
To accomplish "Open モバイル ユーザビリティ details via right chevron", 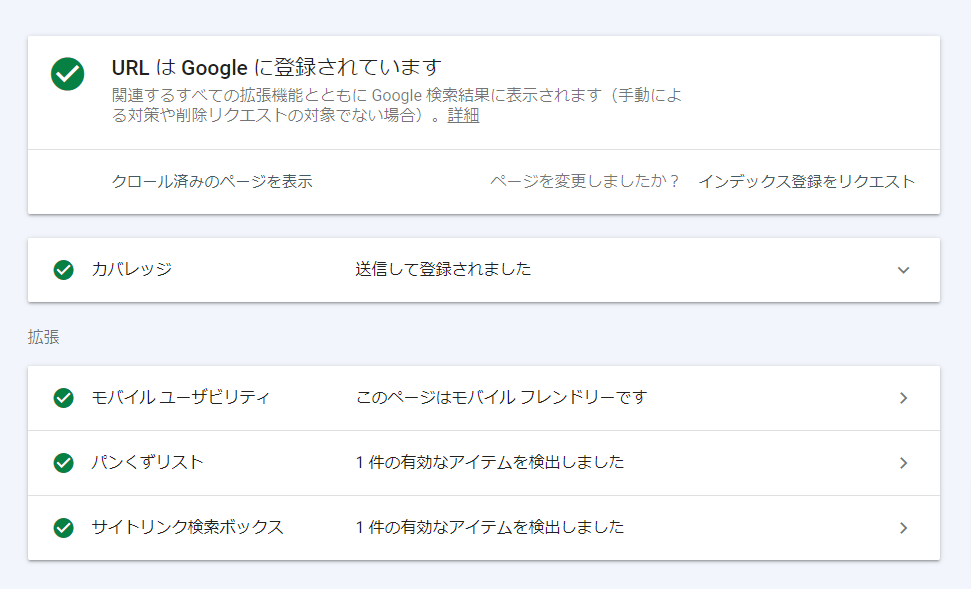I will [903, 398].
